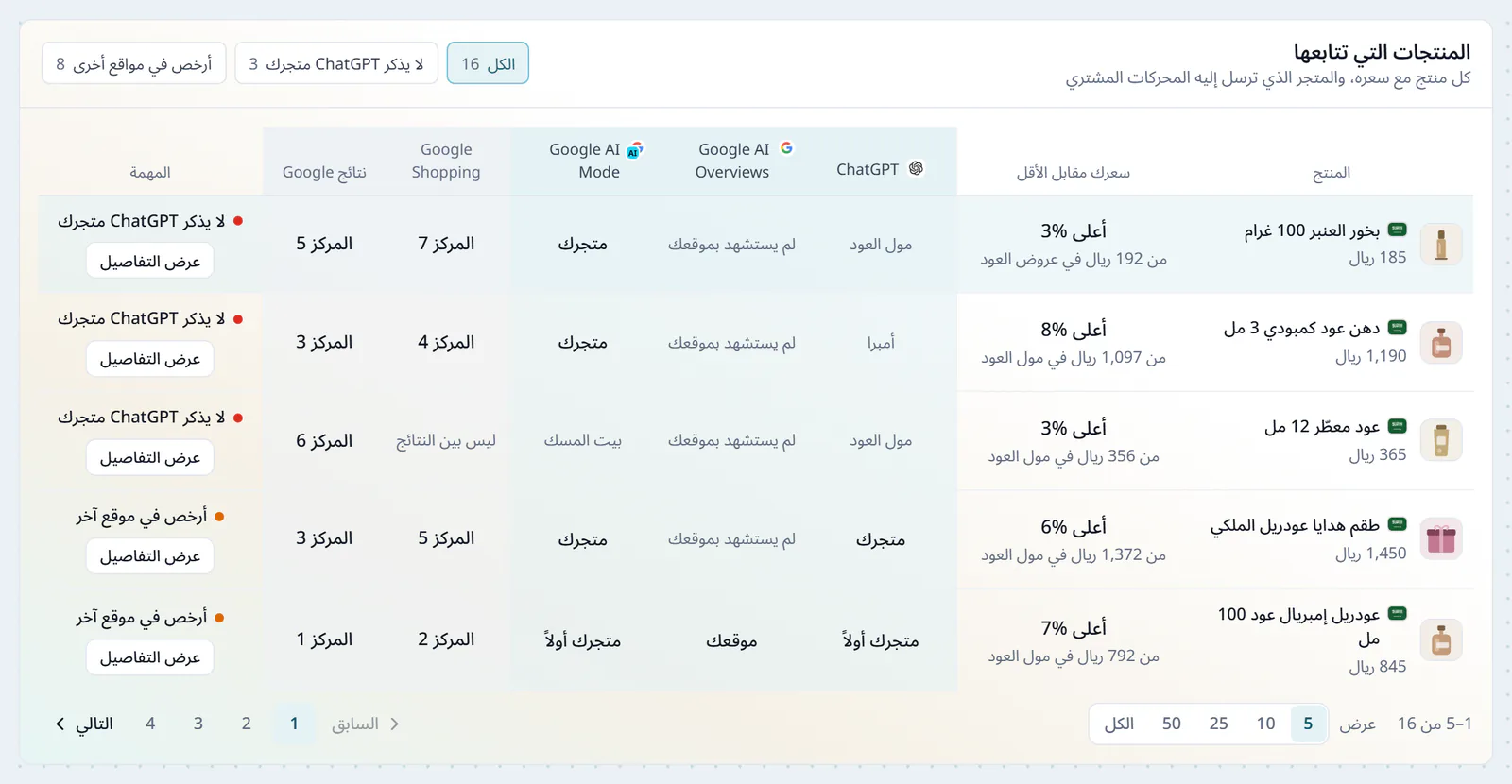The image size is (1512, 784).
Task: Select current page 1 in pagination
Action: click(x=294, y=724)
